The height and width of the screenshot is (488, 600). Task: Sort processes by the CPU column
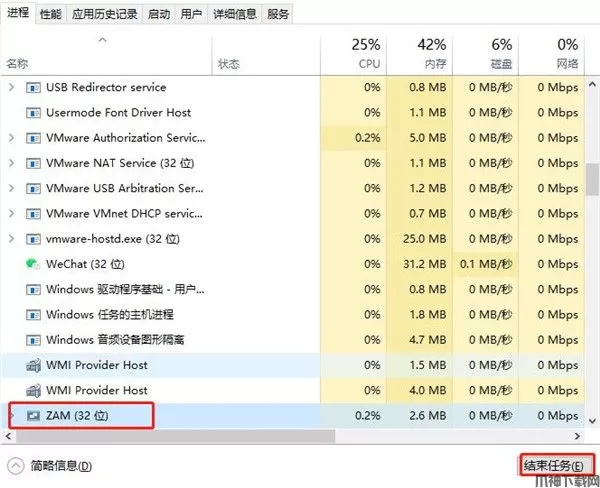[x=353, y=56]
